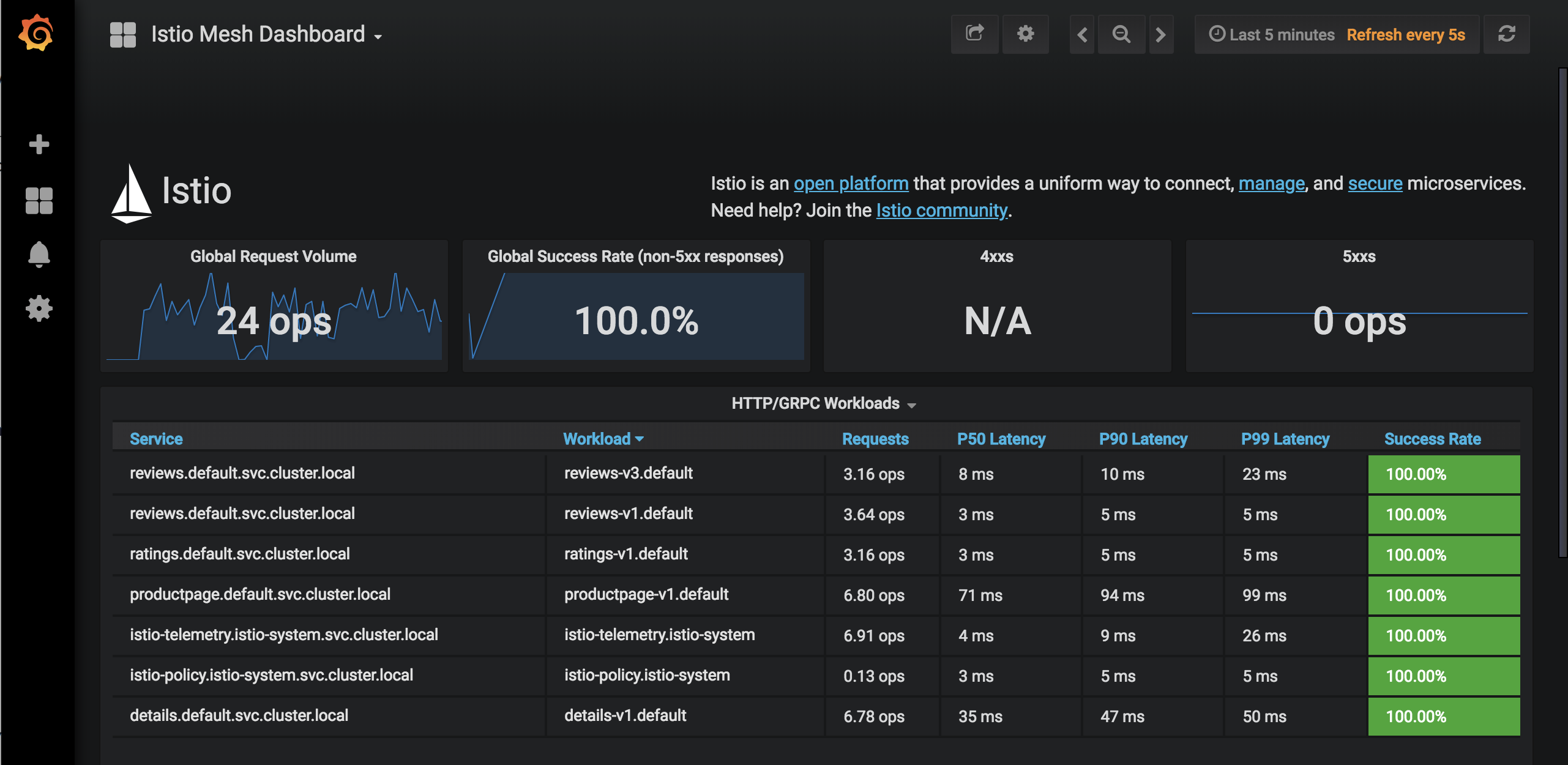The height and width of the screenshot is (765, 1568).
Task: Click the Grafana logo
Action: coord(37,34)
